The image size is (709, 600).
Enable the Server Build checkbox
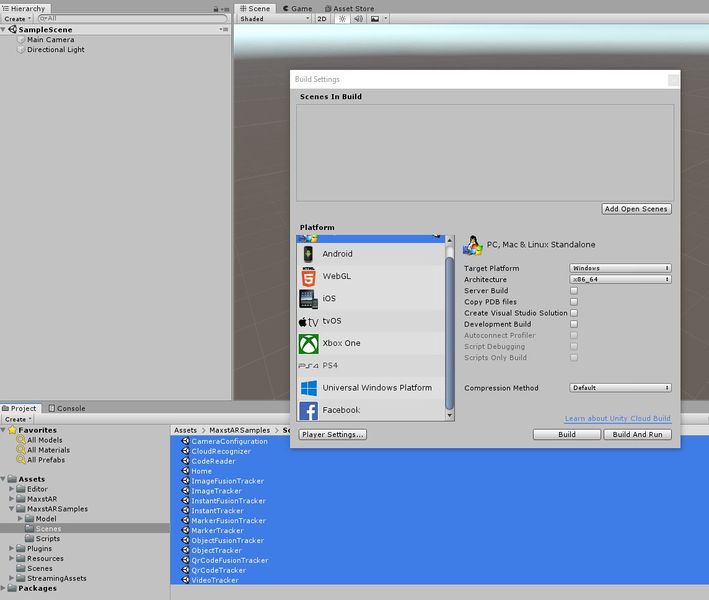[x=574, y=291]
